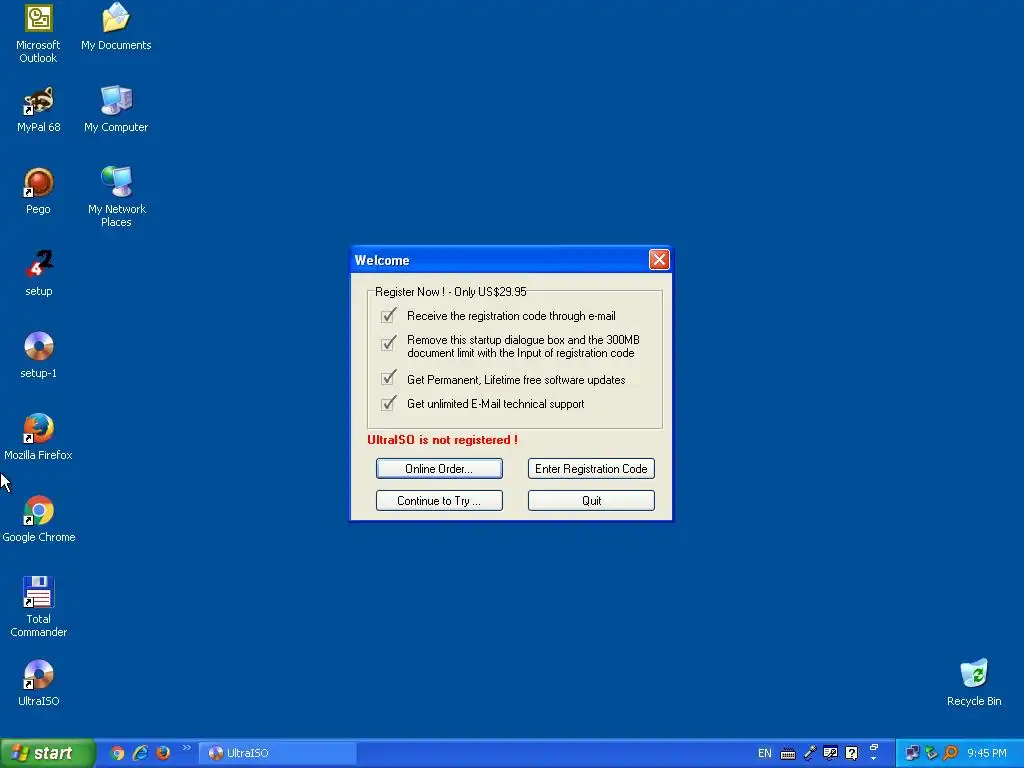Click the UltraISO taskbar button
This screenshot has width=1024, height=768.
278,753
